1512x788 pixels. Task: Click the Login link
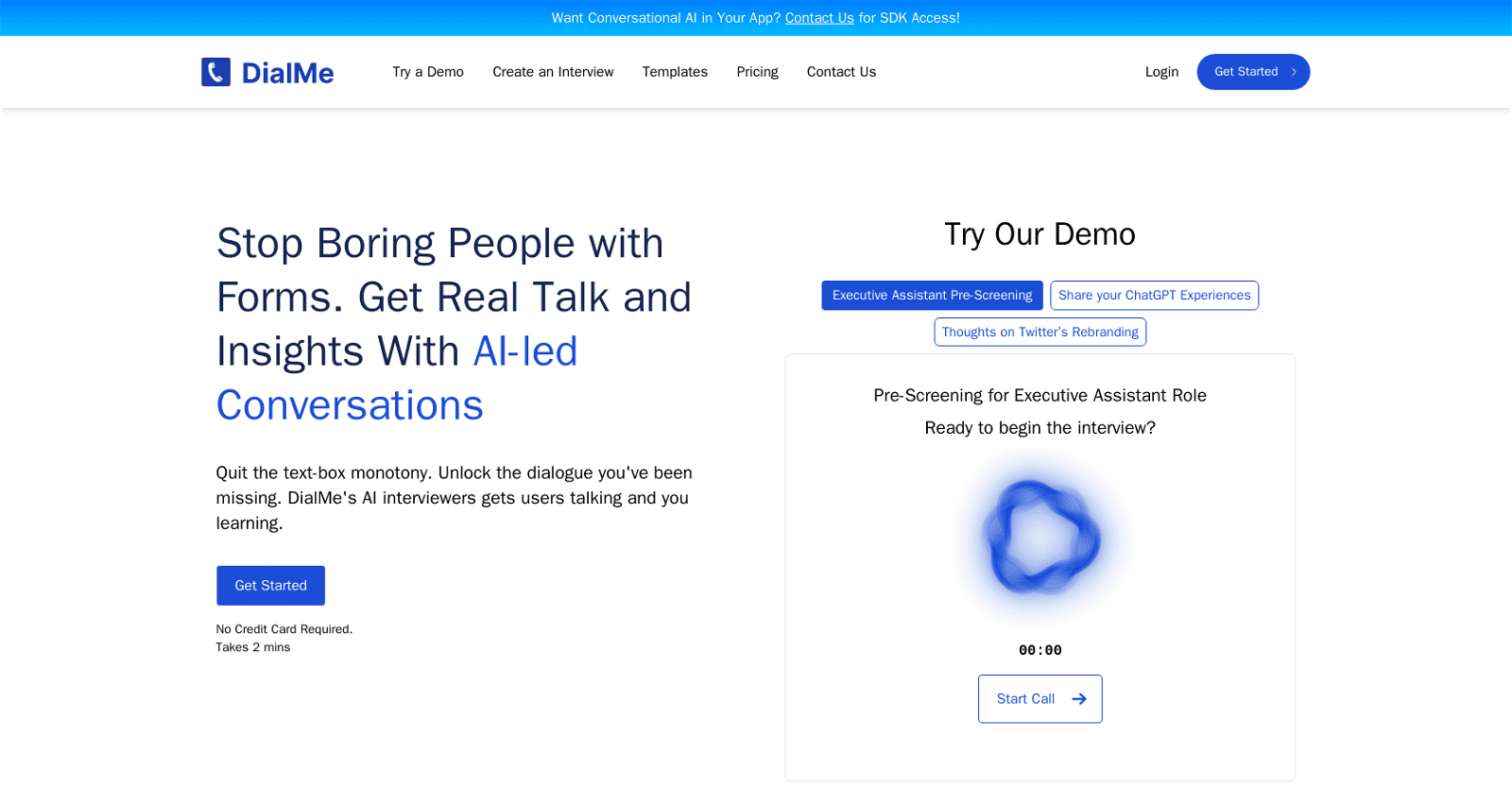[1161, 72]
